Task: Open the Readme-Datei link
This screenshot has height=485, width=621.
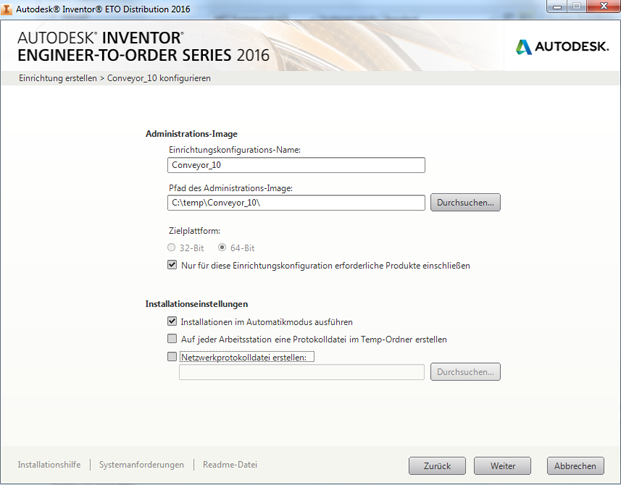Action: pyautogui.click(x=230, y=464)
